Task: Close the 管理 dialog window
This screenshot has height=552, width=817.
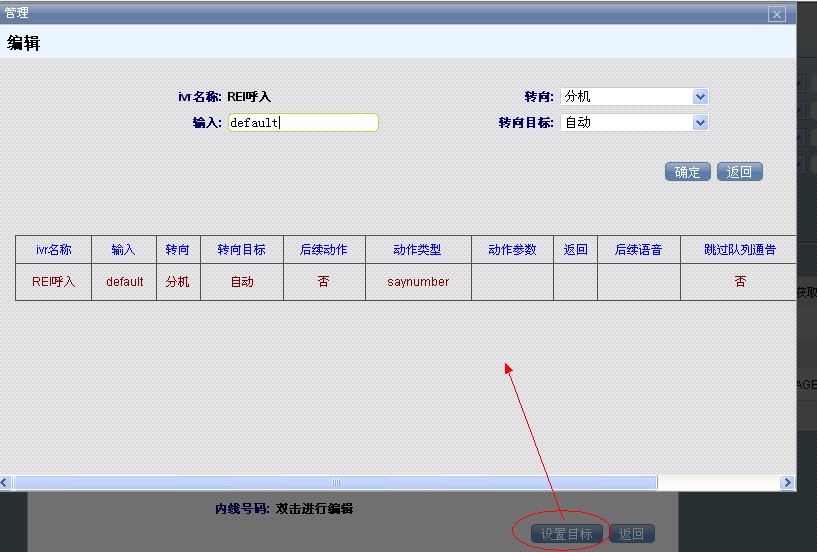Action: click(x=776, y=13)
